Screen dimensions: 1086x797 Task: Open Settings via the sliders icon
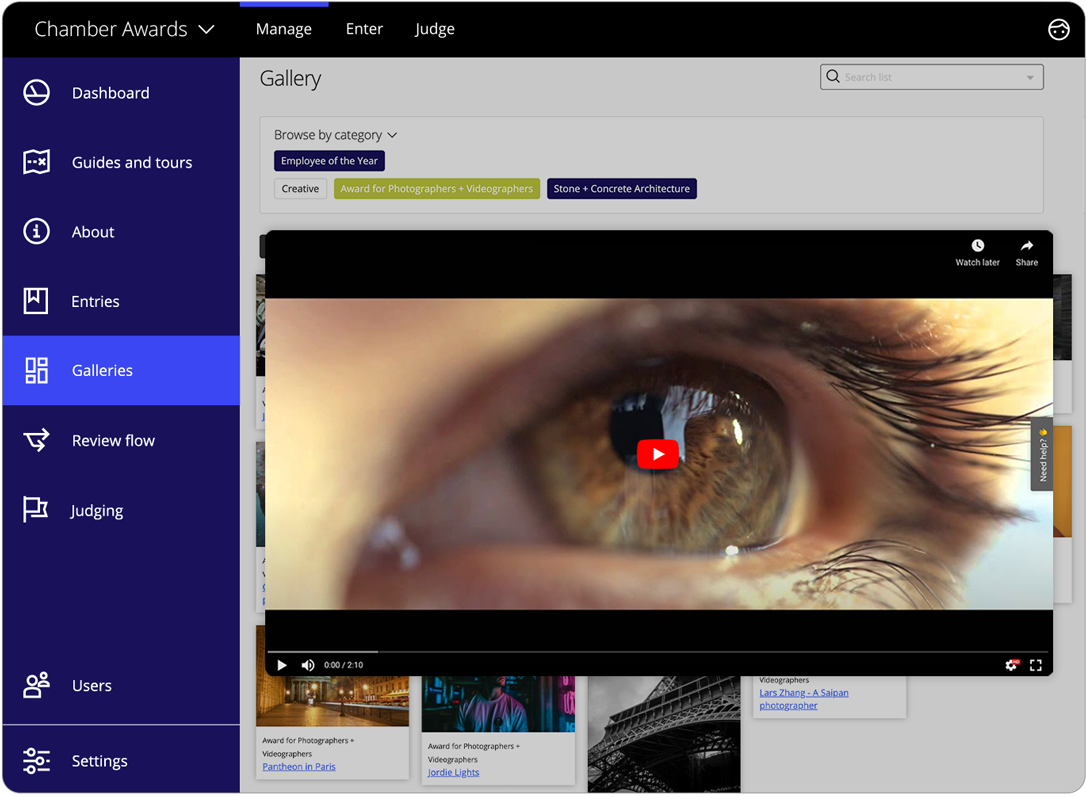coord(36,760)
